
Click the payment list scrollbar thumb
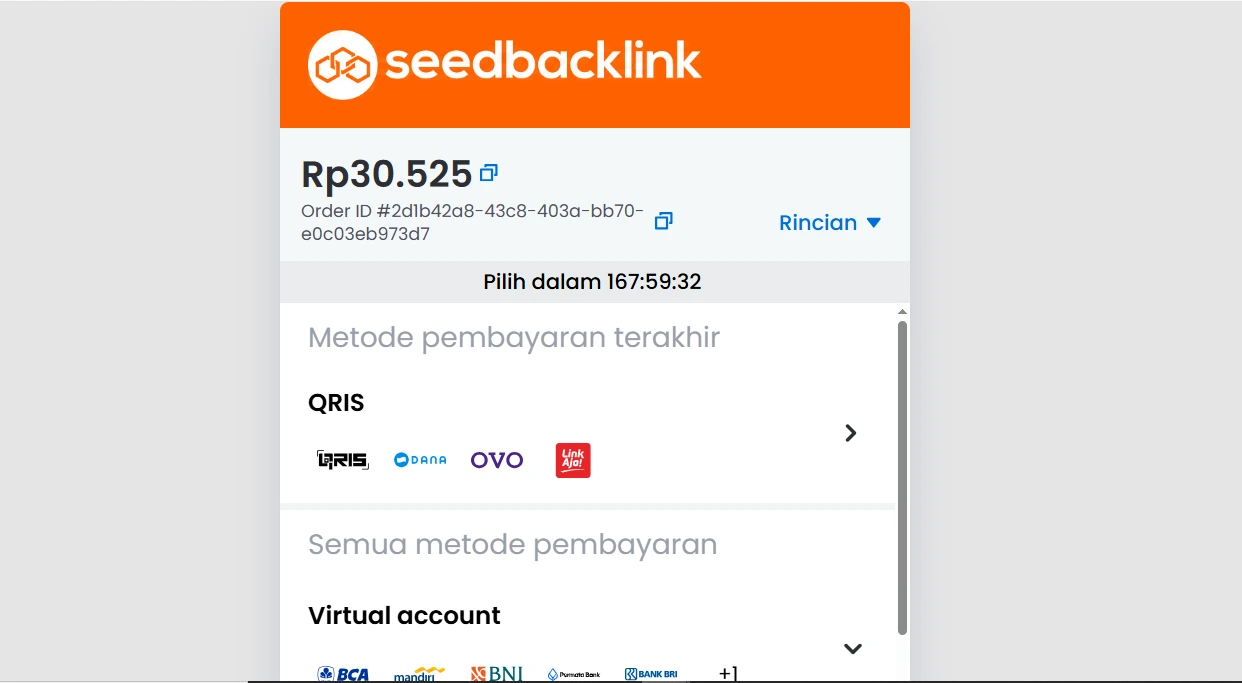pos(902,478)
